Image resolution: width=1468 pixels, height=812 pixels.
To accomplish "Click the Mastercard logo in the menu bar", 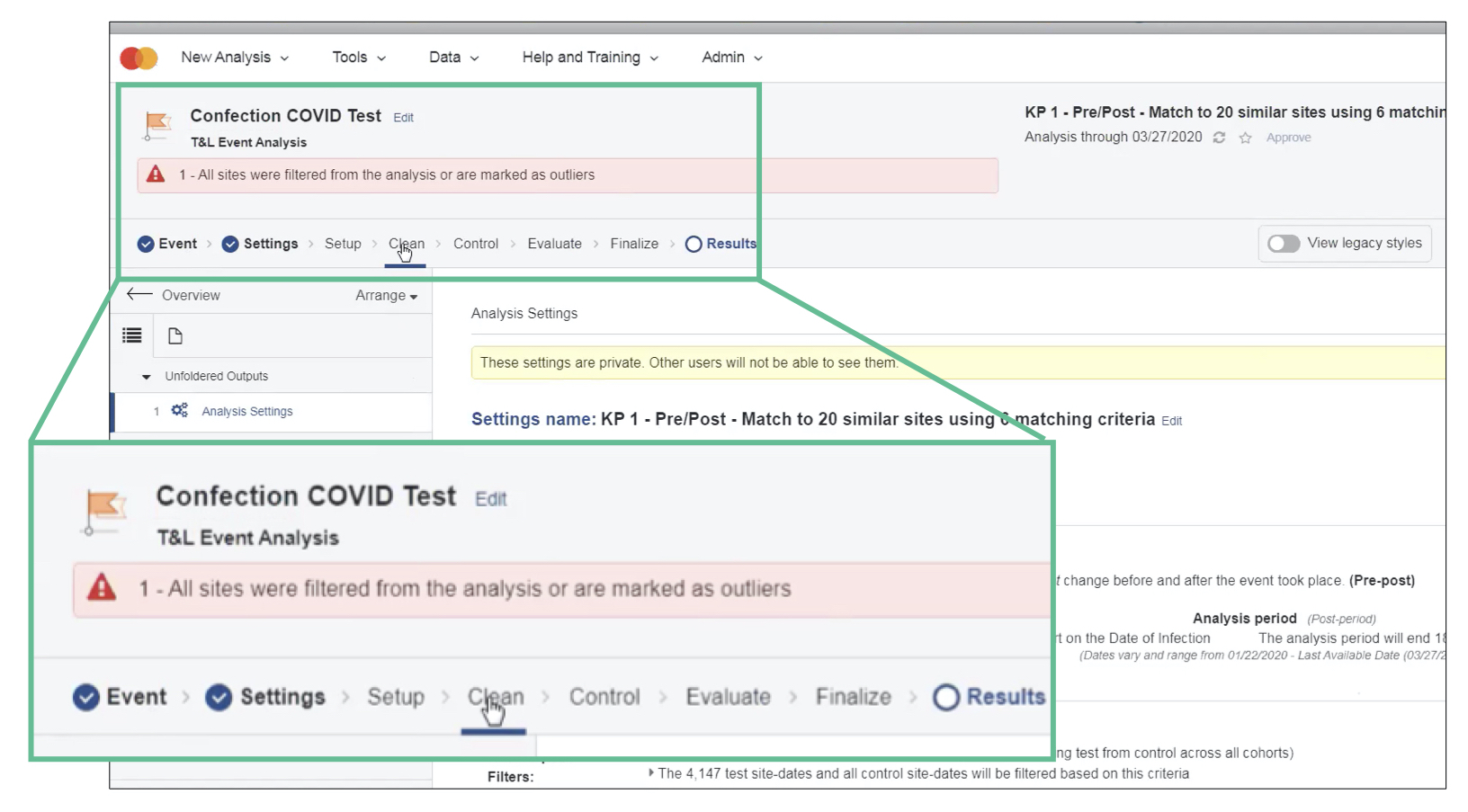I will [139, 58].
